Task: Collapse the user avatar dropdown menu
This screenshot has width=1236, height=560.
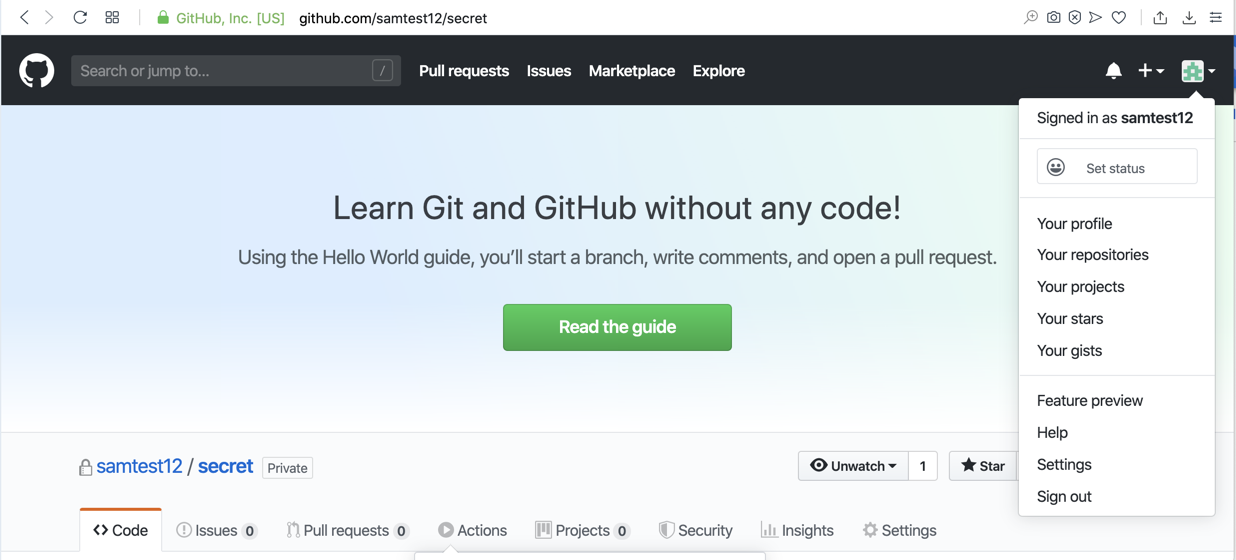Action: point(1197,71)
